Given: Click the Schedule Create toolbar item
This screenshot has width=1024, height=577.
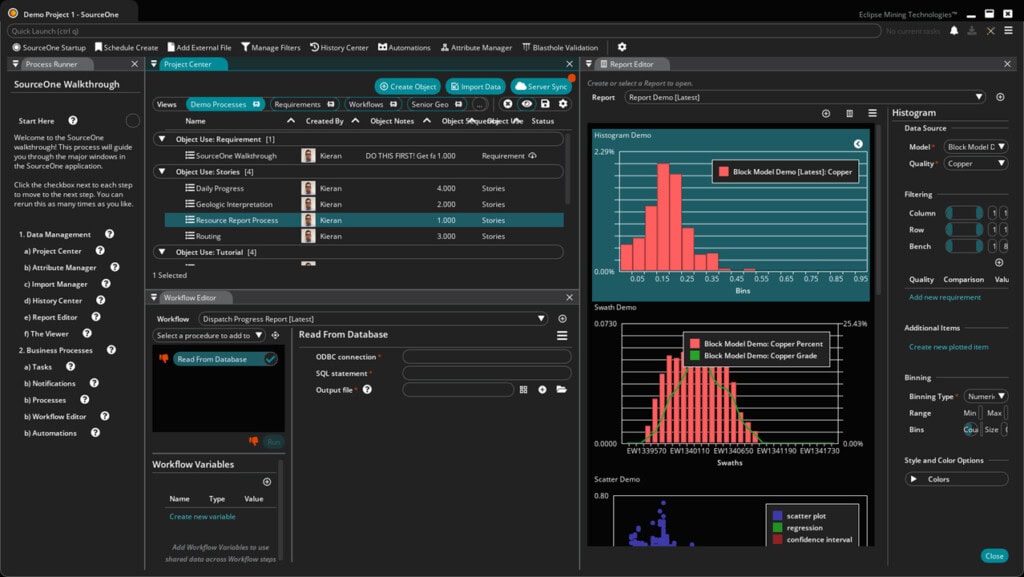Looking at the screenshot, I should [x=127, y=47].
